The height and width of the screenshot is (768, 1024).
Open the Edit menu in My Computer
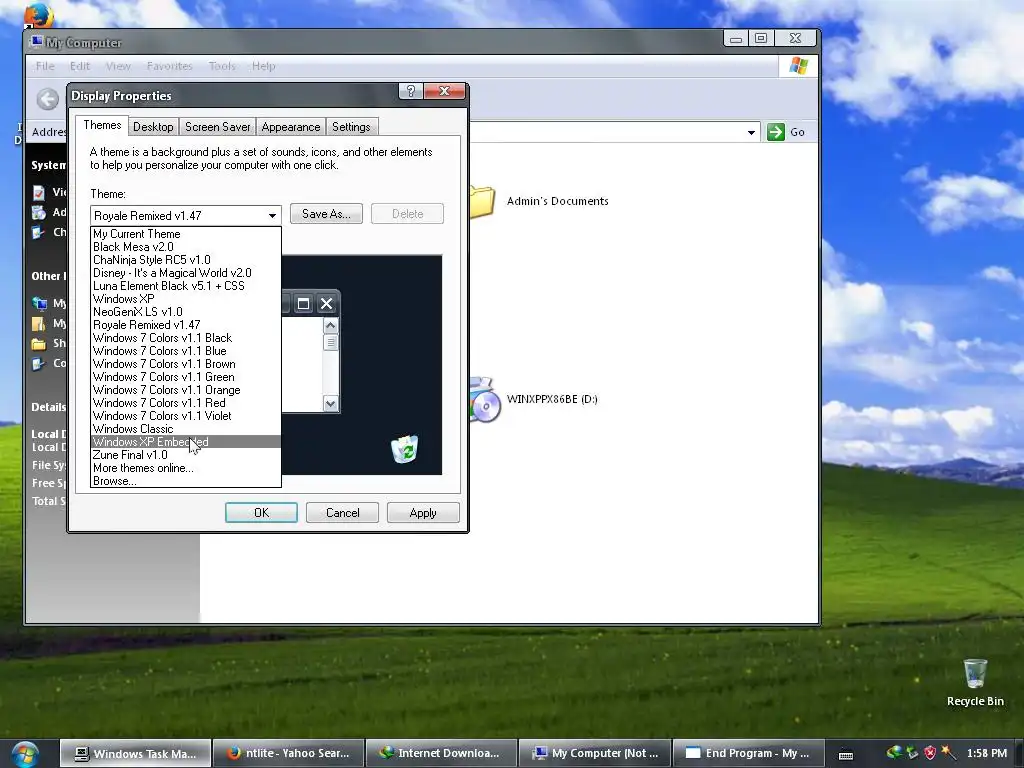pos(80,66)
